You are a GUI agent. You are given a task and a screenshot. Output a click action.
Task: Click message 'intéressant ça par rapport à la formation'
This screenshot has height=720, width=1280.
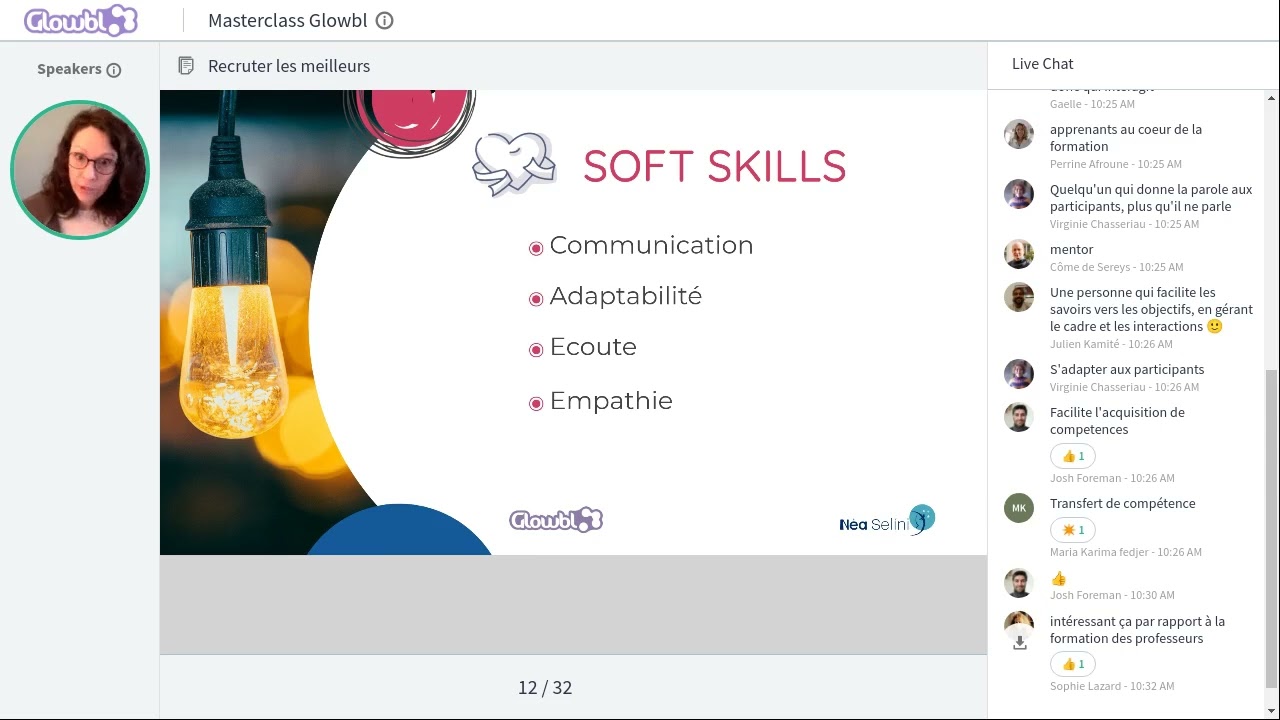[1137, 630]
